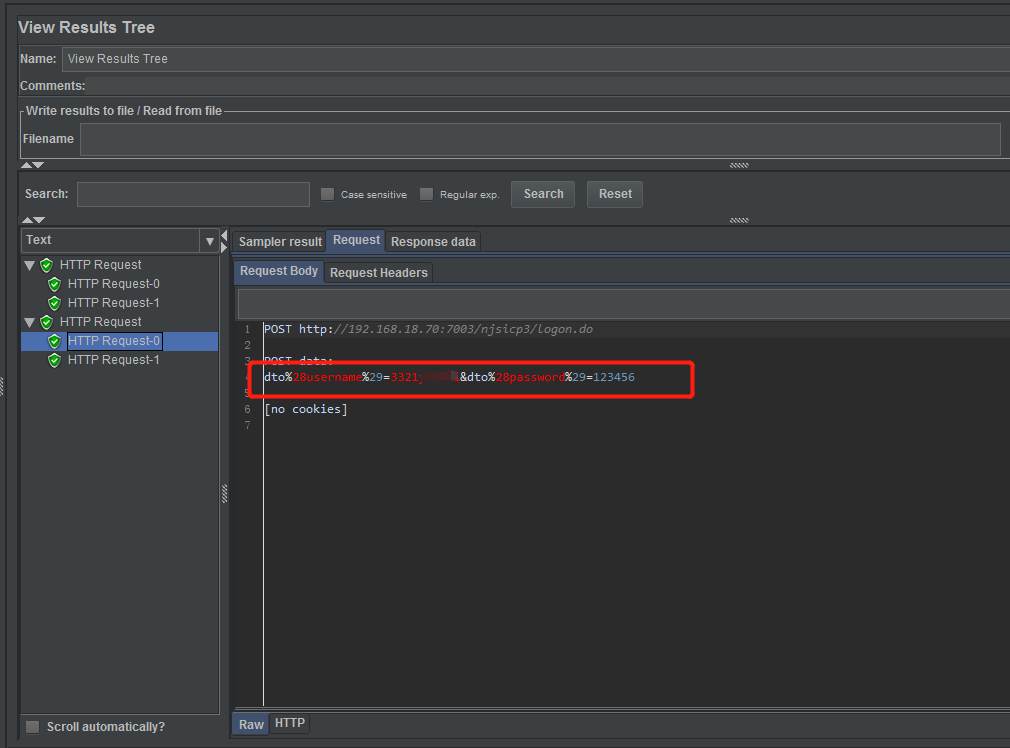The width and height of the screenshot is (1010, 748).
Task: Click the green shield icon of first HTTP Request
Action: point(46,265)
